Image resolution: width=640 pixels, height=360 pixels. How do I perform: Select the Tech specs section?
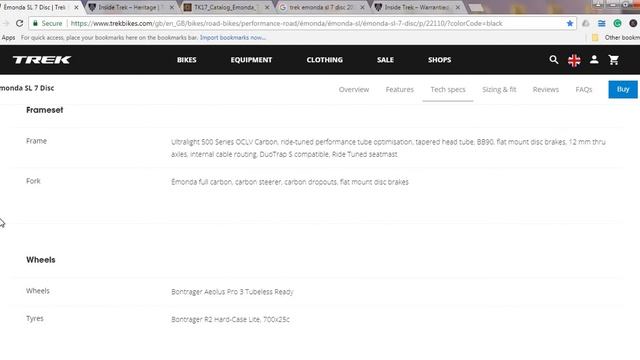tap(448, 89)
